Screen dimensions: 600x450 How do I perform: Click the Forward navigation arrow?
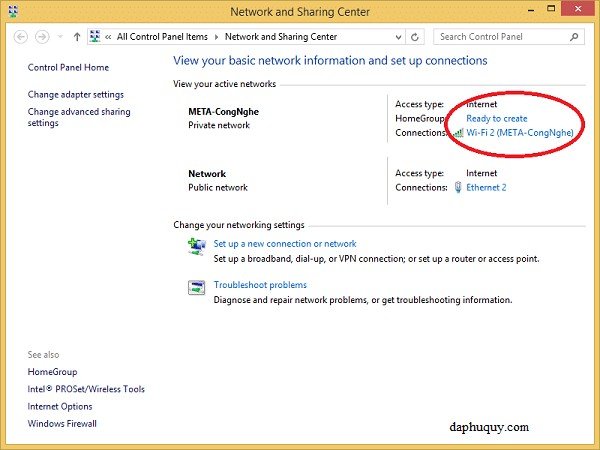pos(42,37)
